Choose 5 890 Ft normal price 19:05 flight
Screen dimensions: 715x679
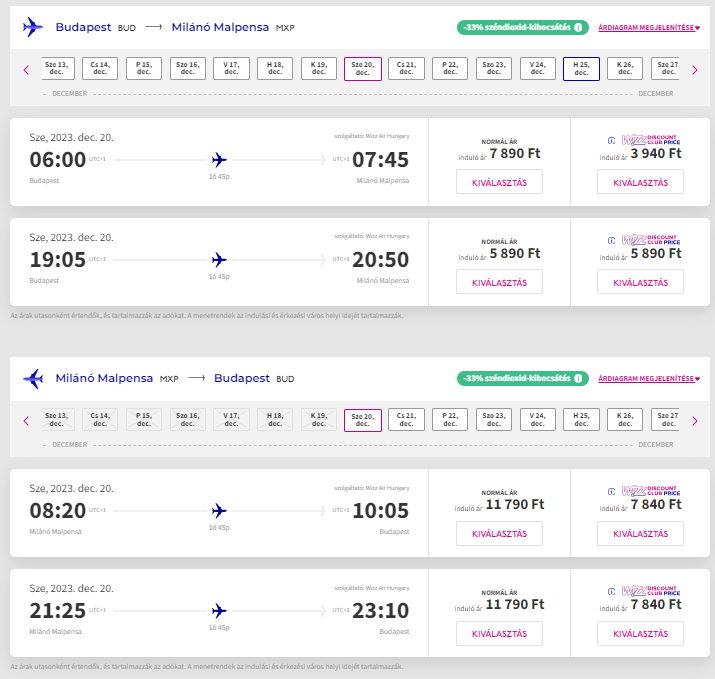click(x=499, y=282)
